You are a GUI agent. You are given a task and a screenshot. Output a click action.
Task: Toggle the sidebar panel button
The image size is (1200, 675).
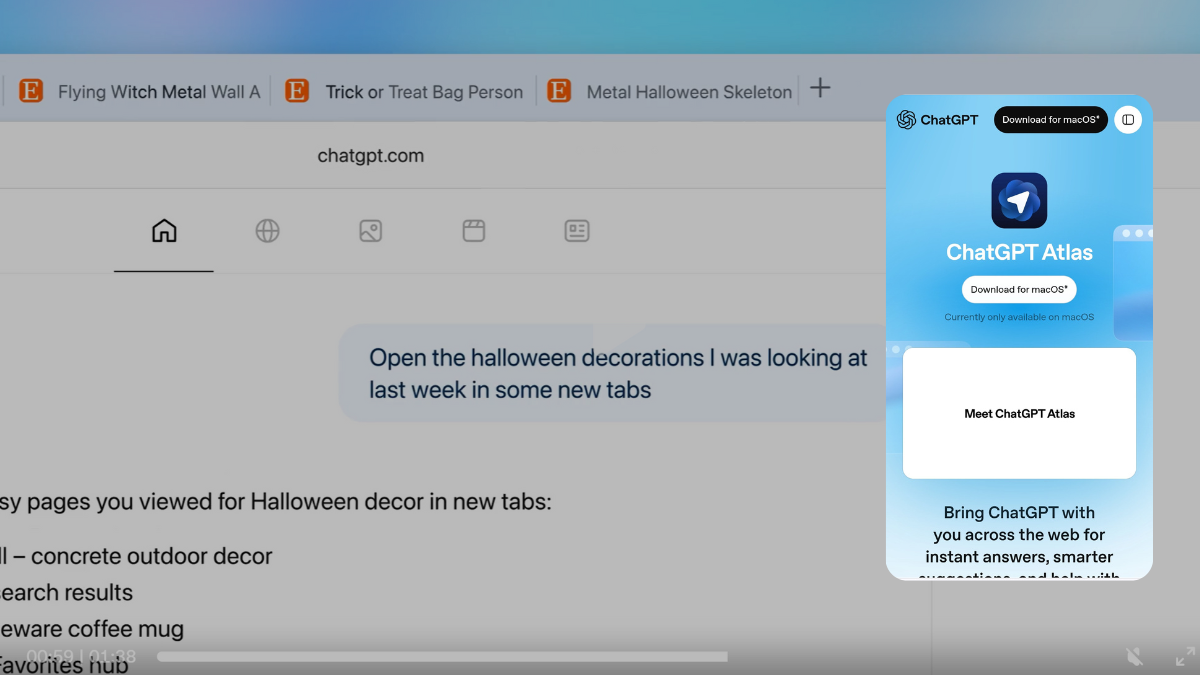point(1128,120)
